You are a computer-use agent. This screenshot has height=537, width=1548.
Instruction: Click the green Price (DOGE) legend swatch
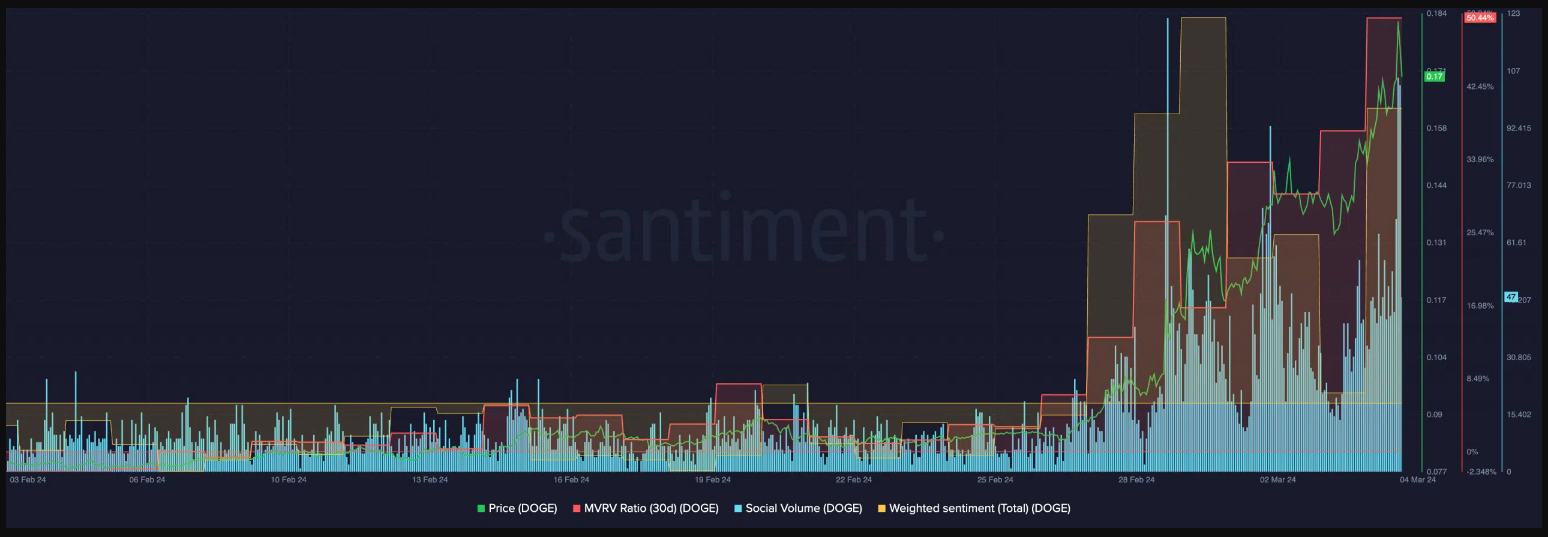click(x=481, y=508)
